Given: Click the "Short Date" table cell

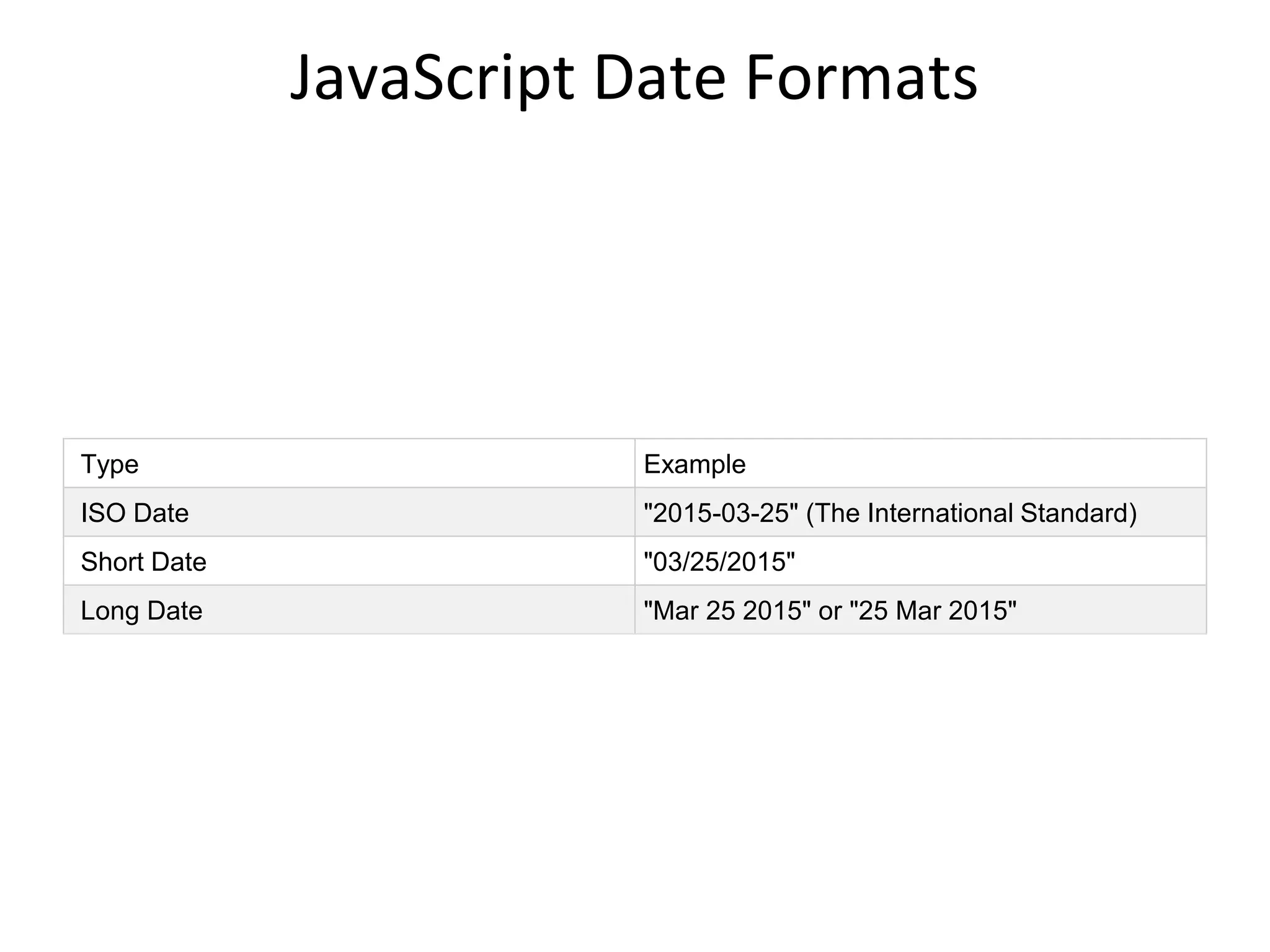Looking at the screenshot, I should point(143,562).
